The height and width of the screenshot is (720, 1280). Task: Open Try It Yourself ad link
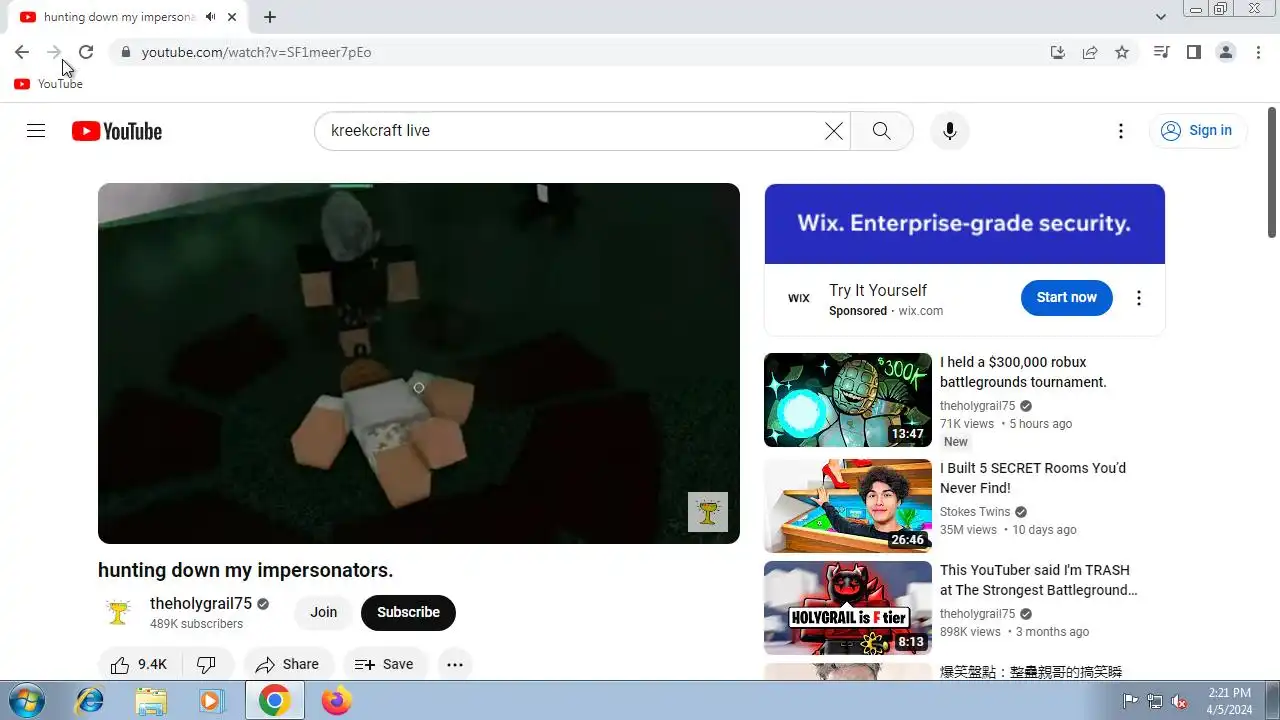pyautogui.click(x=878, y=290)
